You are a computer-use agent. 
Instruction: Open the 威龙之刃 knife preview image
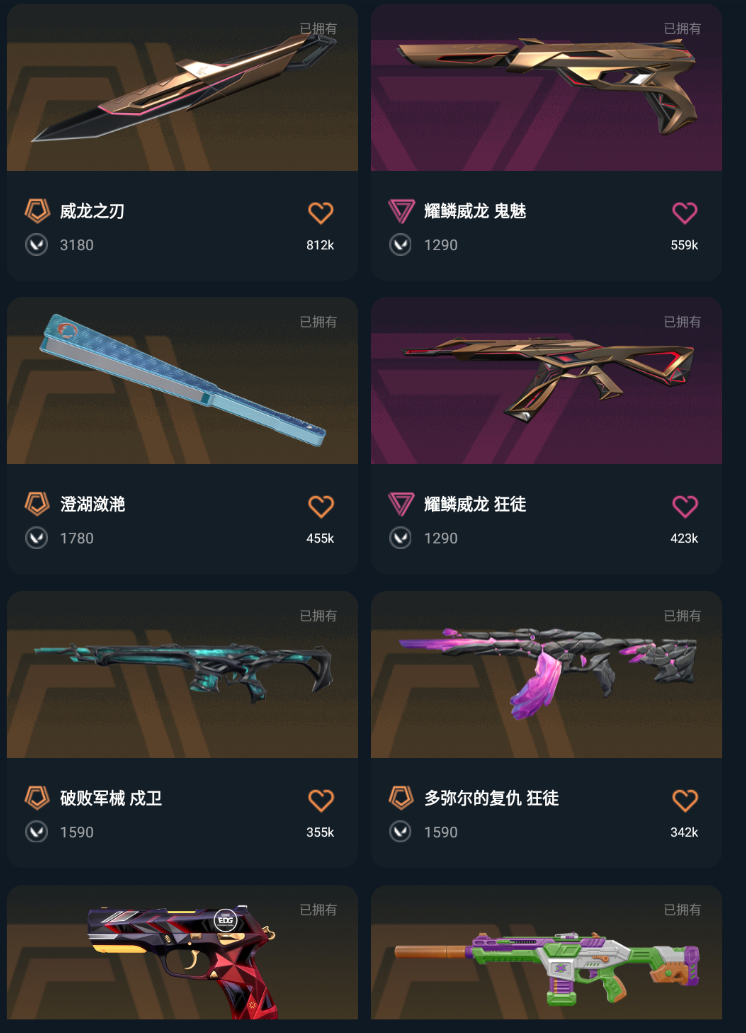(x=183, y=88)
